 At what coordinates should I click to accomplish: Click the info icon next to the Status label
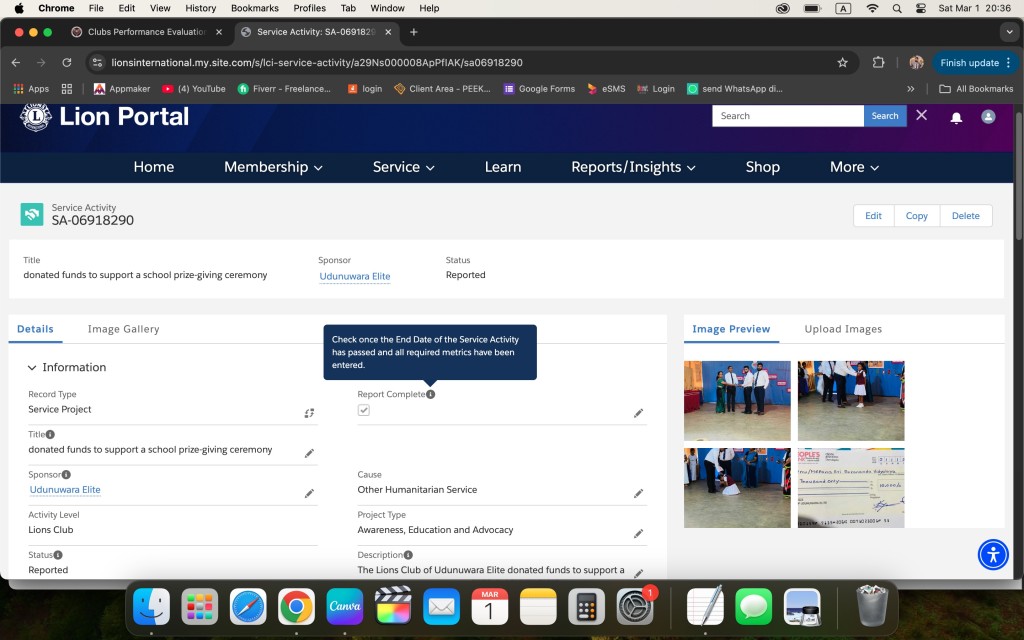[x=58, y=555]
